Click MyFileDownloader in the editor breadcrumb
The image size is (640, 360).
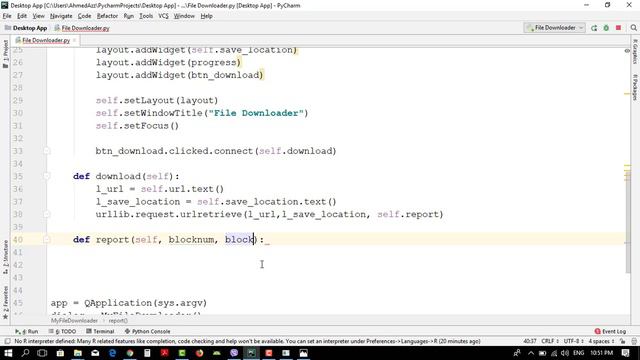pos(74,321)
